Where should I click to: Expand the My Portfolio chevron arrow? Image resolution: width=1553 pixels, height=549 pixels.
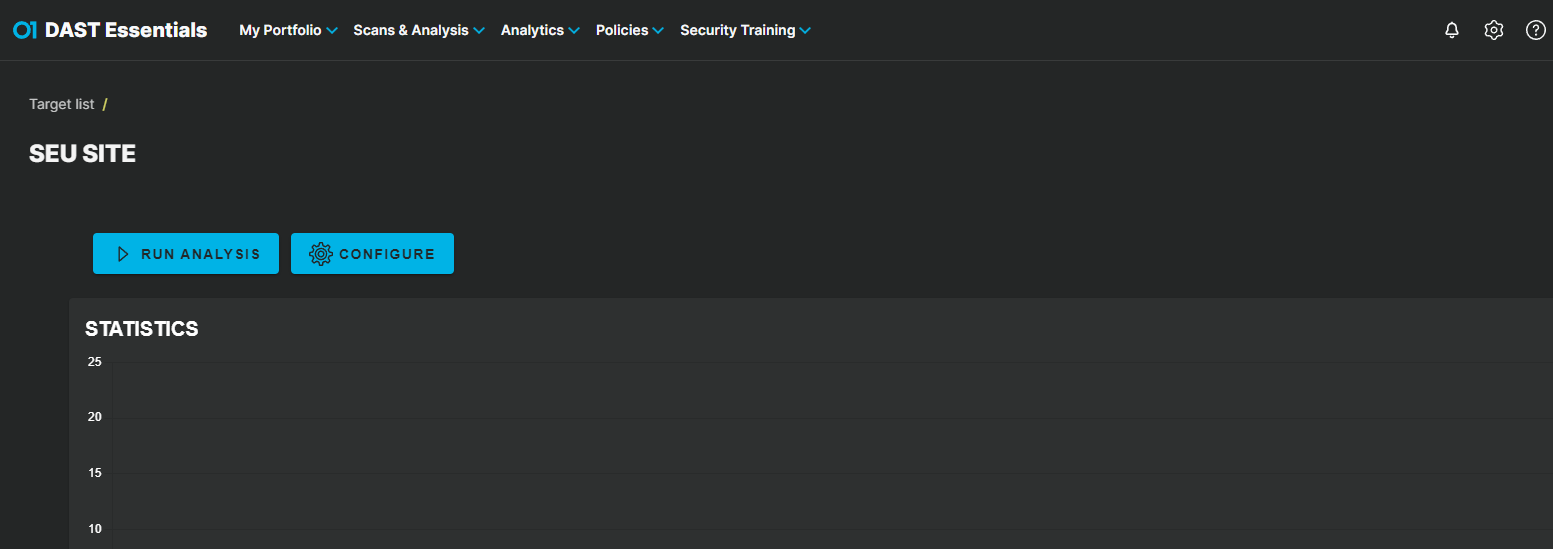pos(332,31)
